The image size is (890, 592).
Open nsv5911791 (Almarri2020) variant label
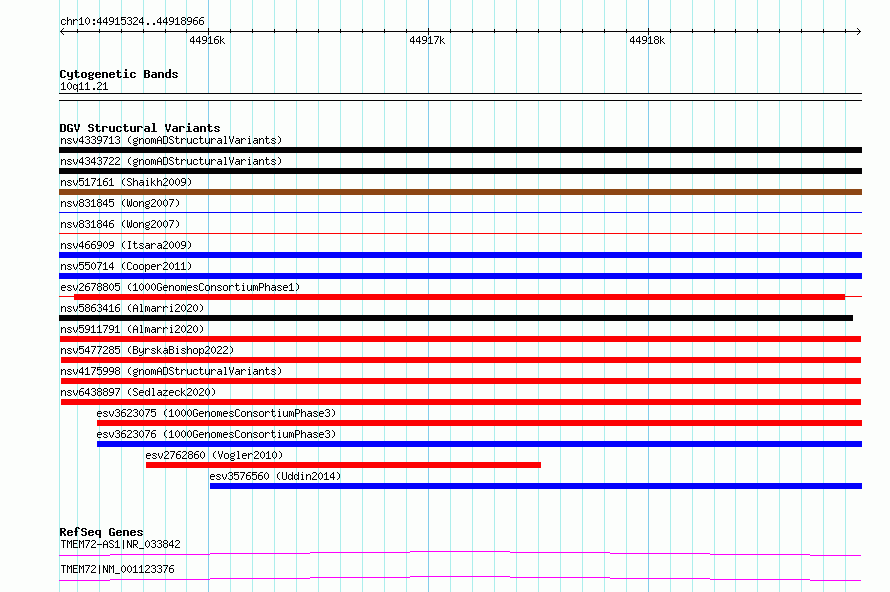(x=132, y=329)
